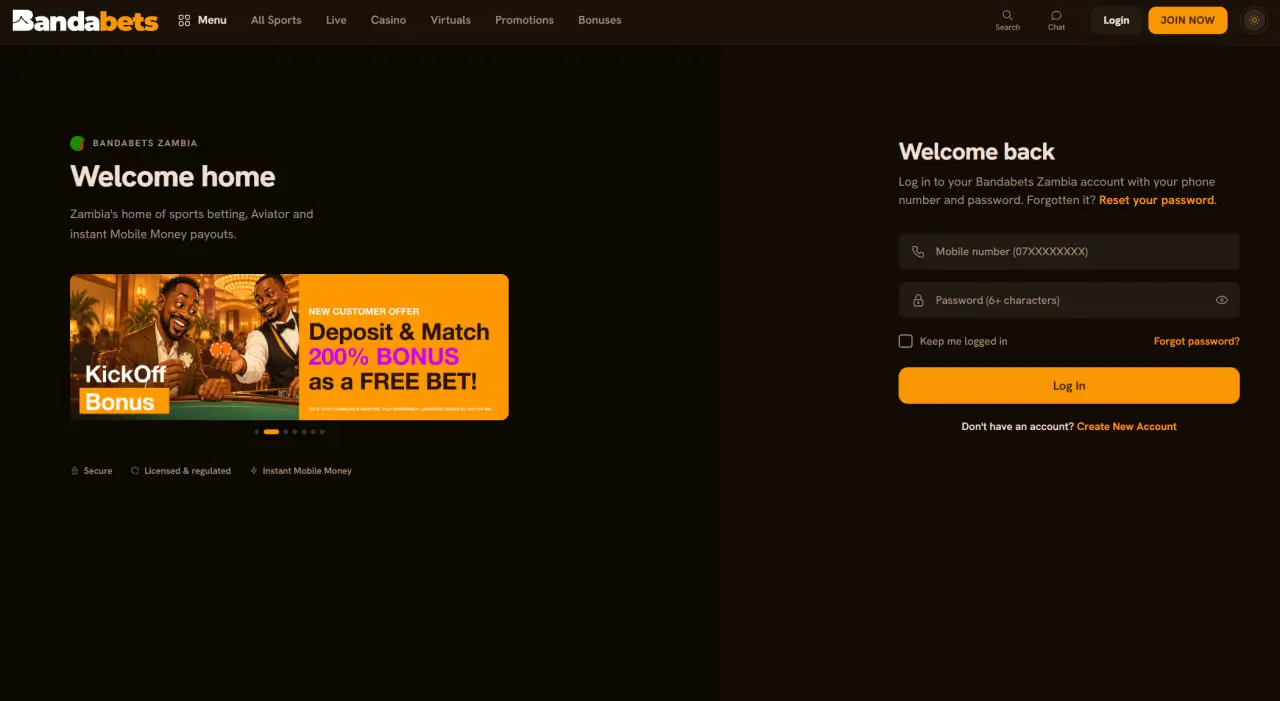Go to the Live section
Viewport: 1280px width, 701px height.
coord(336,20)
